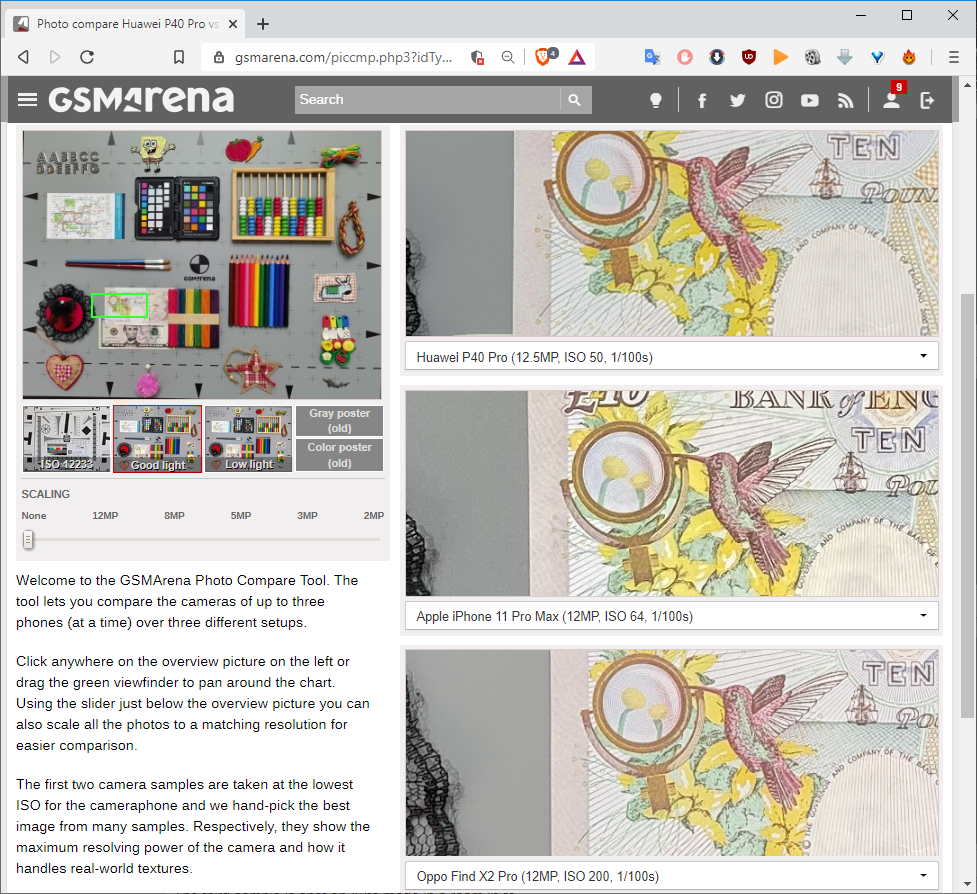
Task: Click the Oppo Find X2 Pro sample crop
Action: pos(672,753)
